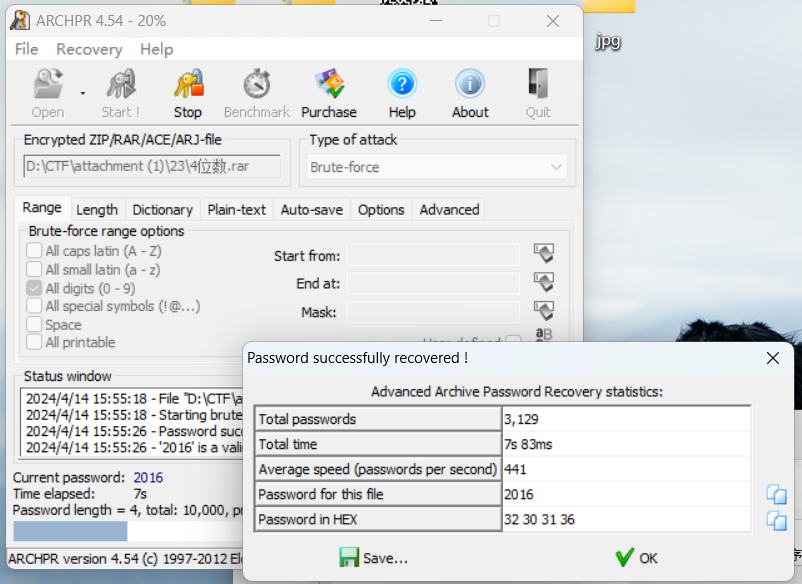Viewport: 802px width, 584px height.
Task: Switch to the Range tab
Action: click(42, 208)
